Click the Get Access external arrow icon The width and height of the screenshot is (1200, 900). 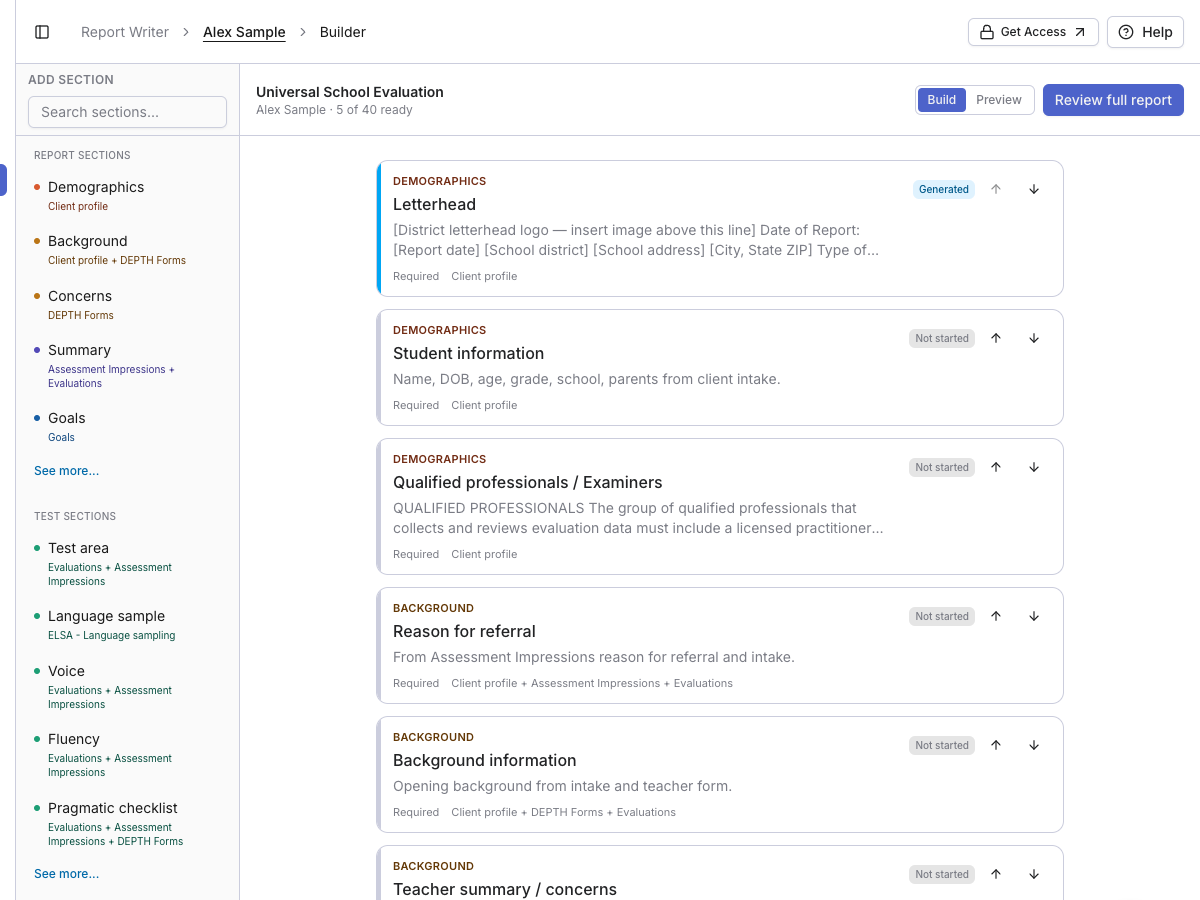[x=1080, y=32]
